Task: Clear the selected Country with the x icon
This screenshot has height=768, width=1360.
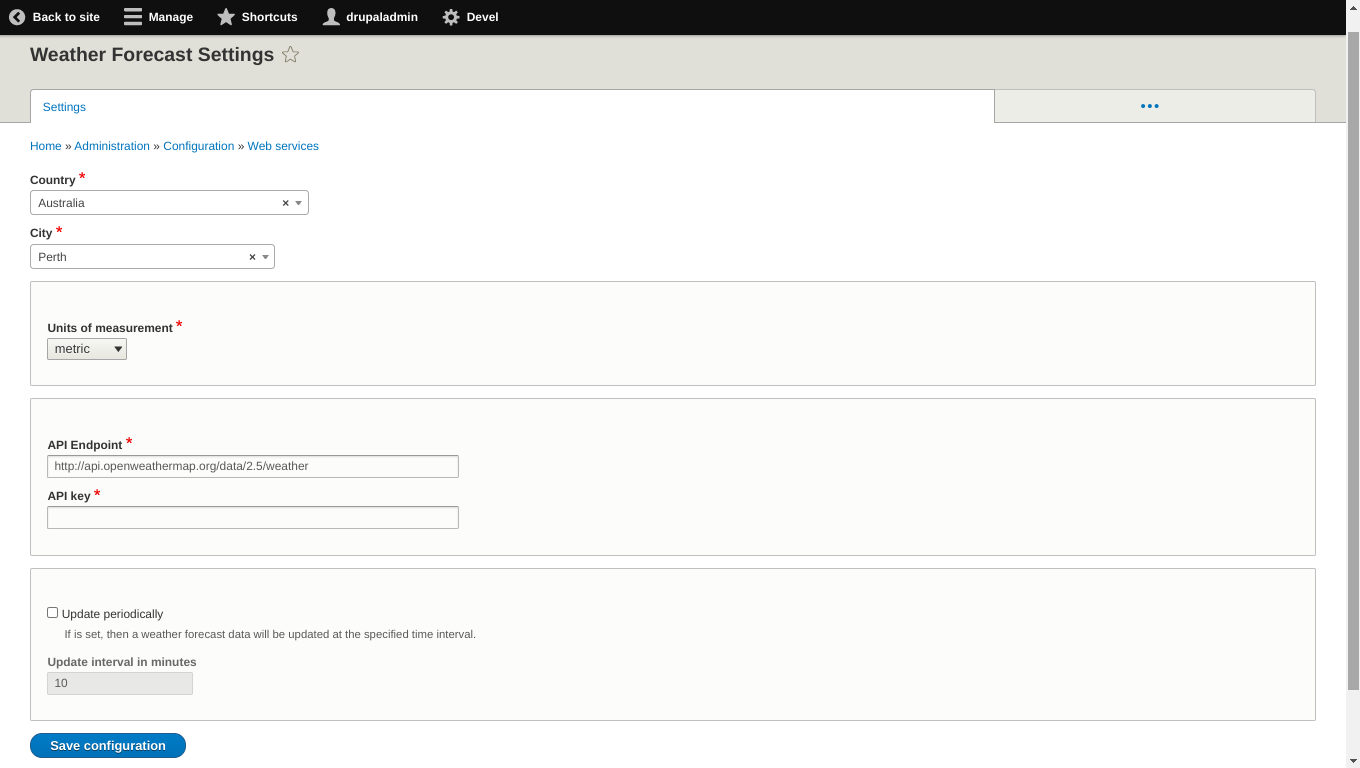Action: (x=285, y=202)
